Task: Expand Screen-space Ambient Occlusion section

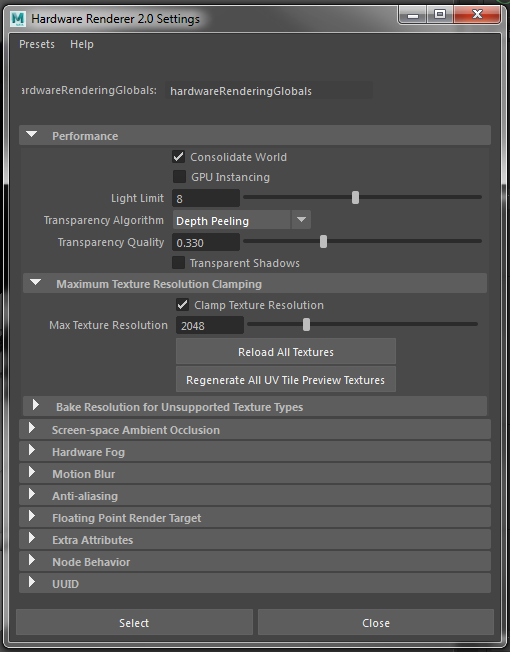Action: click(x=255, y=430)
